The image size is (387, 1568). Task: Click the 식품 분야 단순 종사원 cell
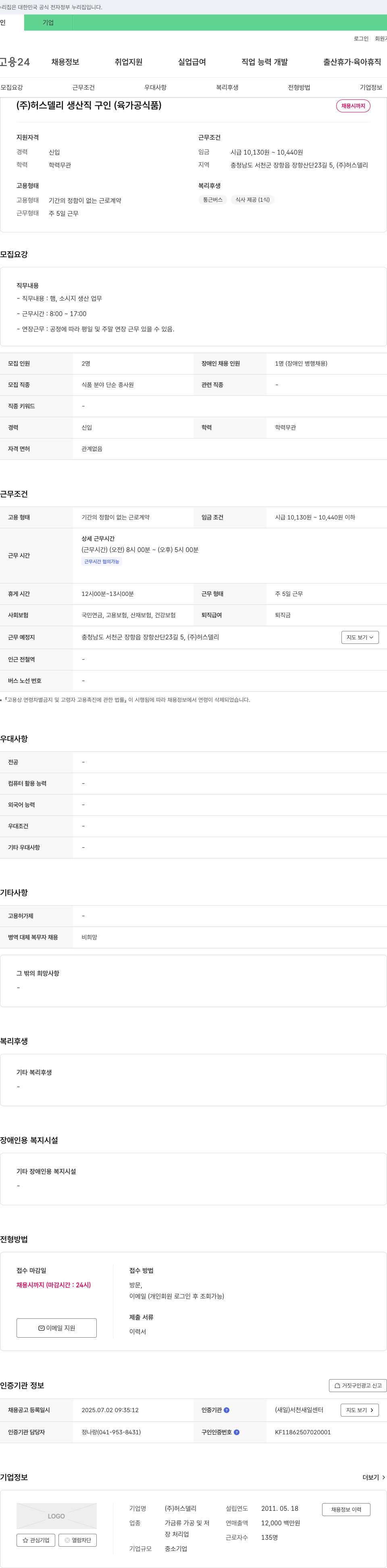pos(108,385)
